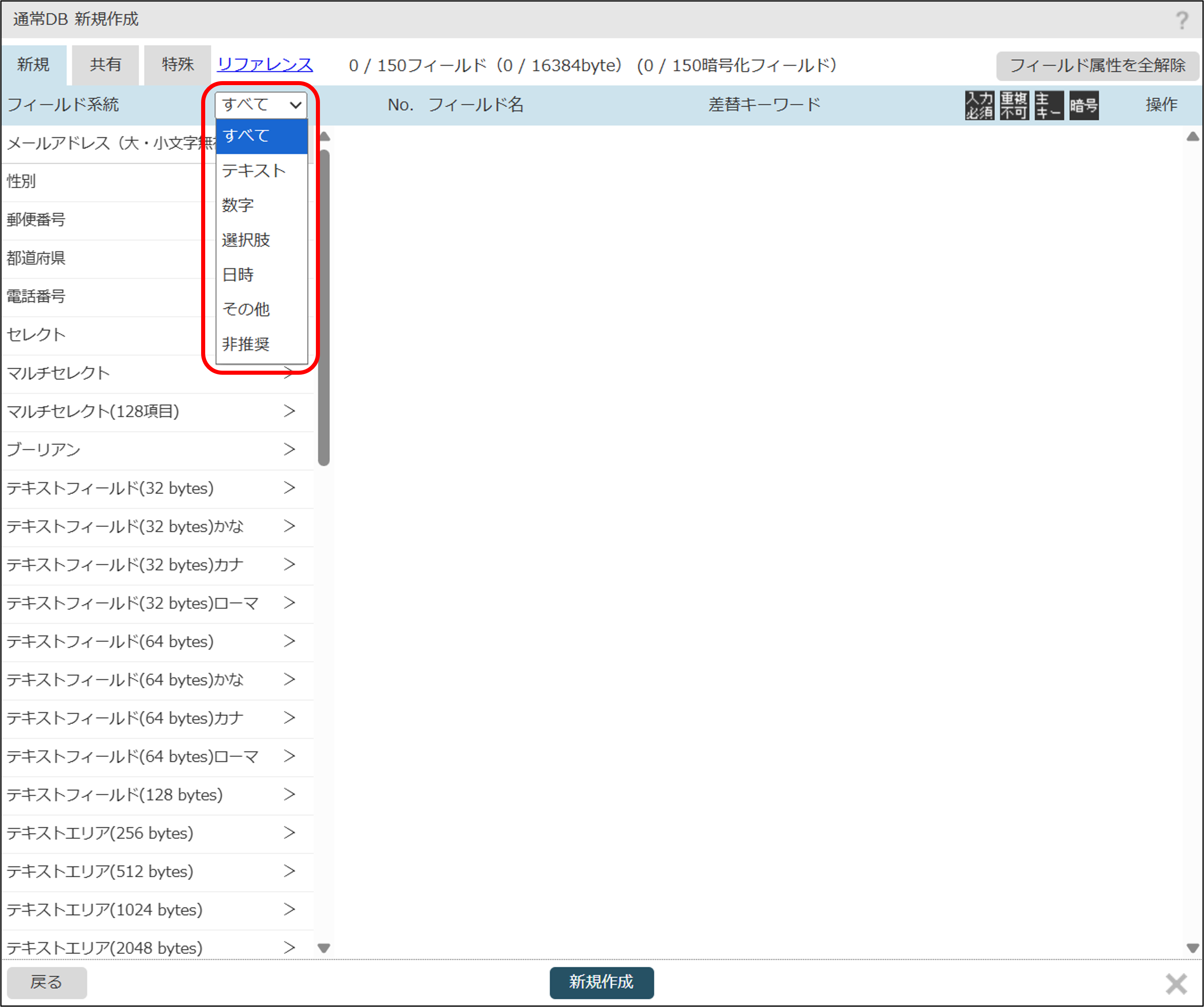Screen dimensions: 1204x1007
Task: Click the X close icon at bottom right
Action: point(1176,983)
